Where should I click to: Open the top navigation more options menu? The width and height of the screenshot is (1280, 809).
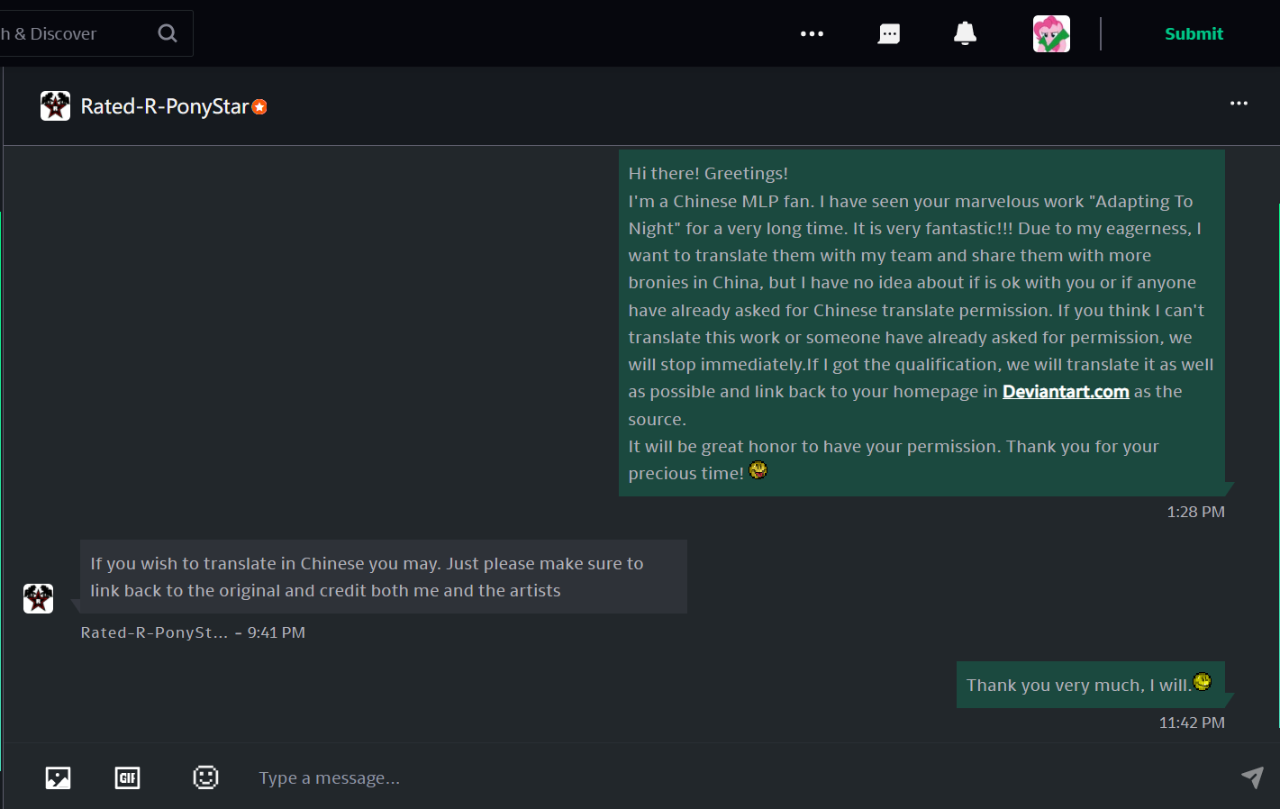812,34
